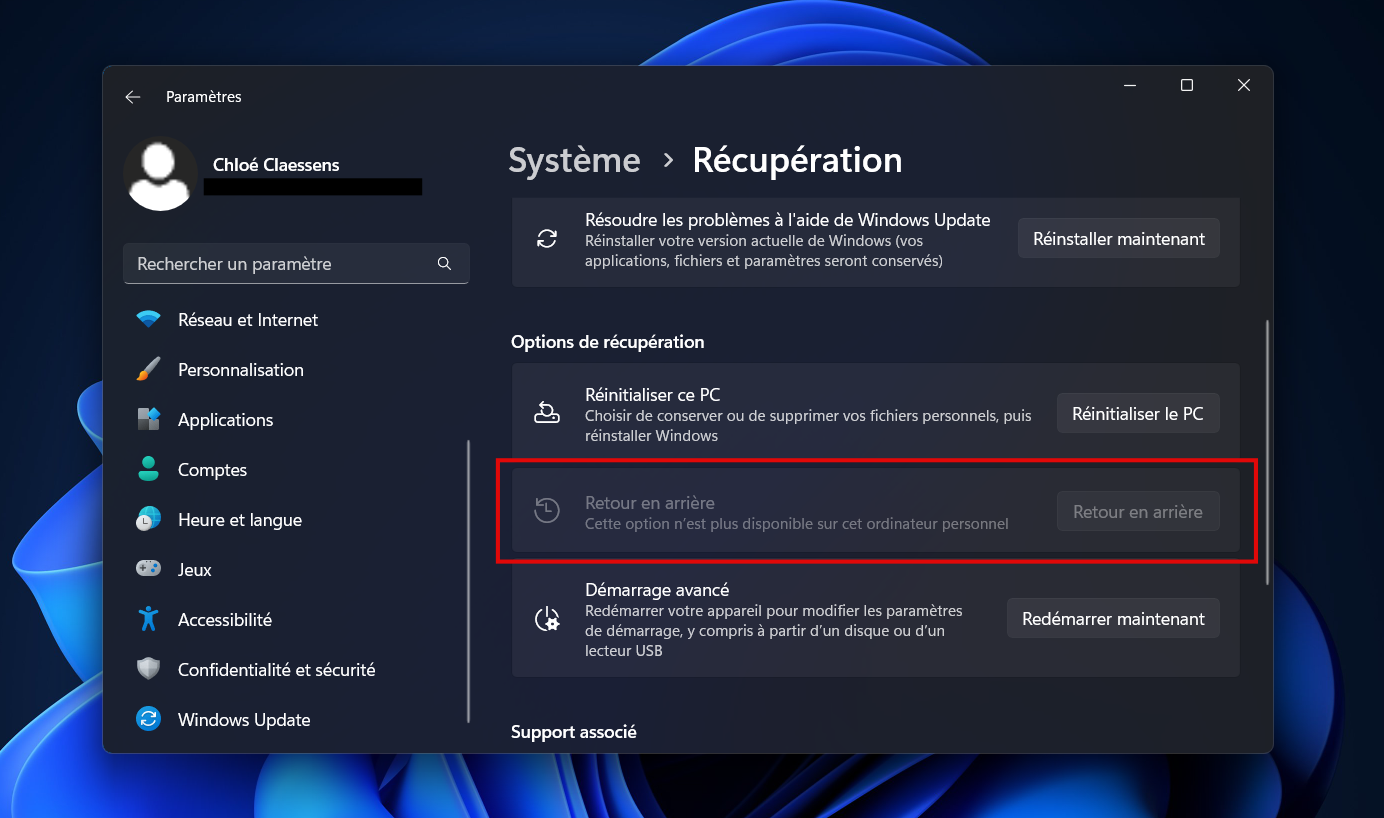Viewport: 1384px width, 818px height.
Task: Click the disabled Retour en arrière button
Action: (x=1138, y=511)
